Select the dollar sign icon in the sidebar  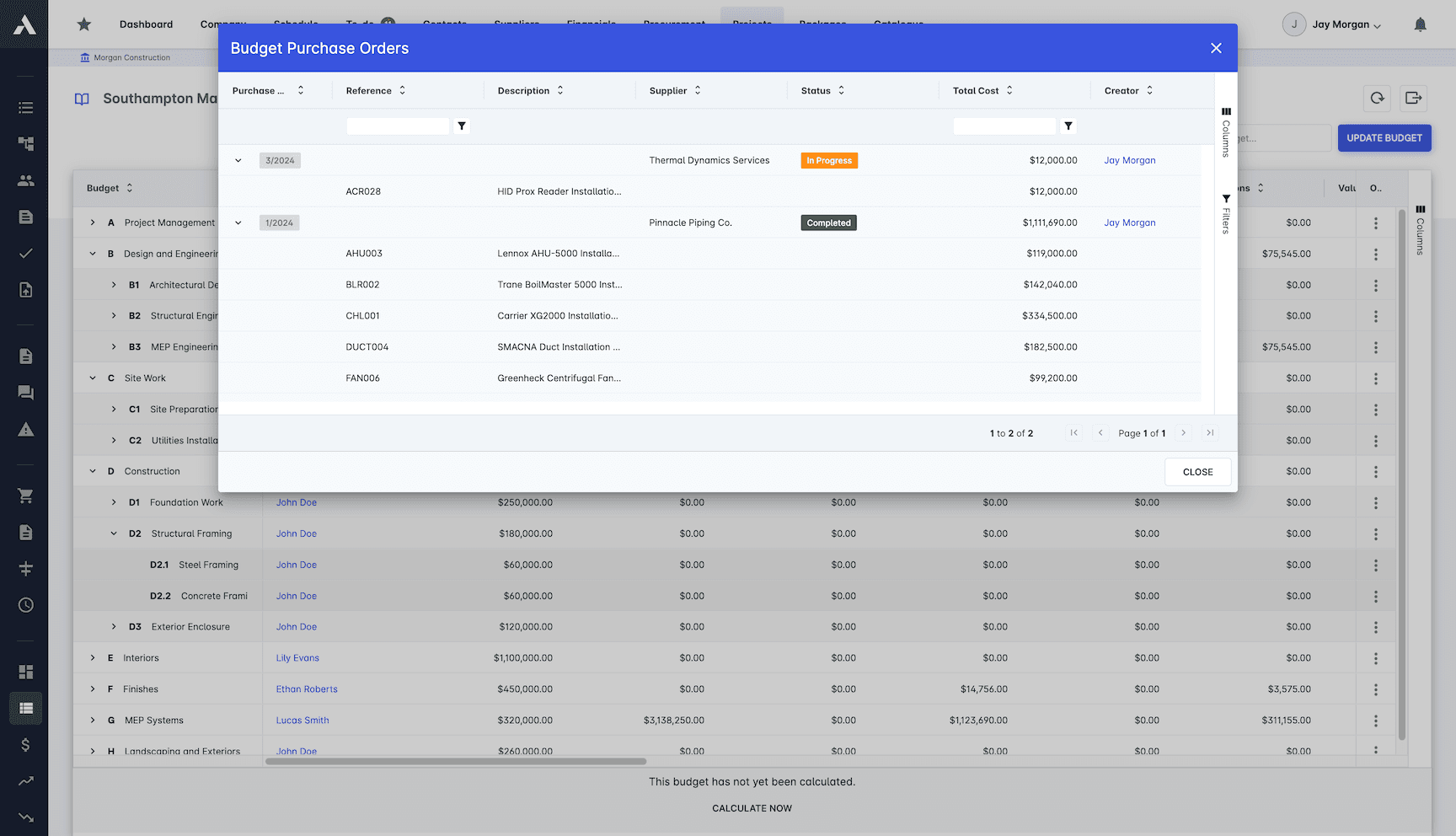pos(25,745)
